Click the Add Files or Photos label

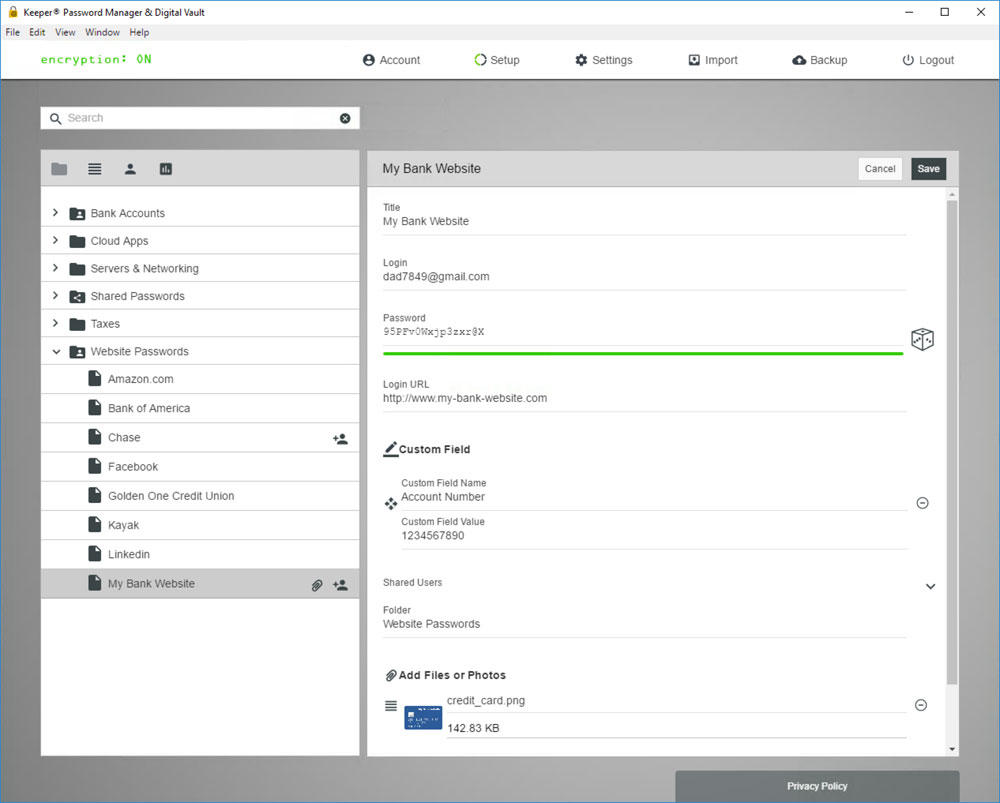tap(452, 675)
